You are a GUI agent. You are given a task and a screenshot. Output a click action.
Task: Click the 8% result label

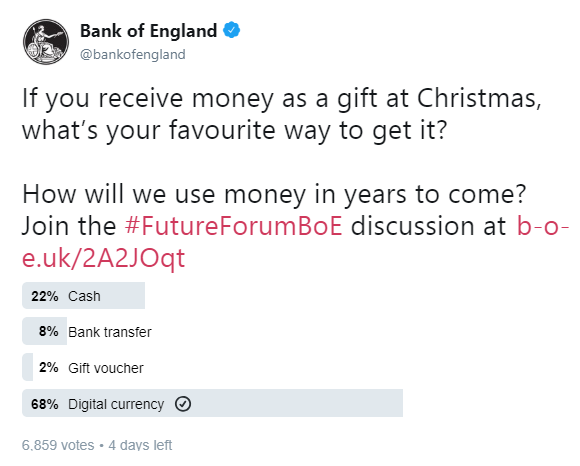coord(48,331)
